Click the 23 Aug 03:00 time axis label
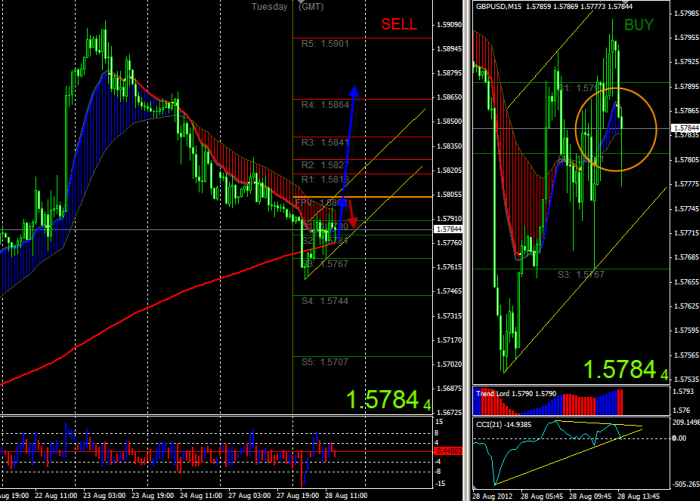The height and width of the screenshot is (501, 700). (x=104, y=496)
